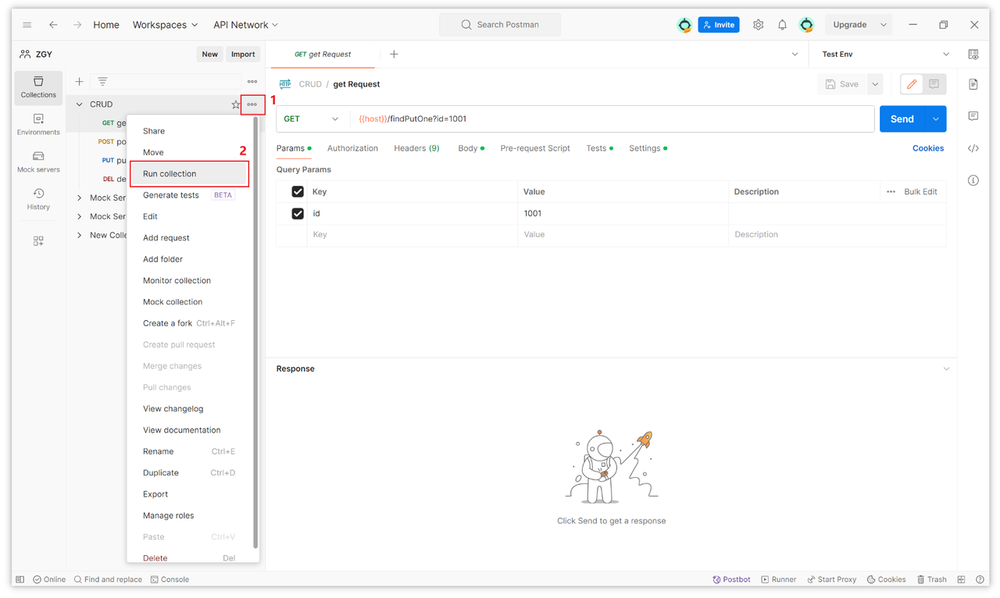Choose Export in the collection menu

pos(155,494)
